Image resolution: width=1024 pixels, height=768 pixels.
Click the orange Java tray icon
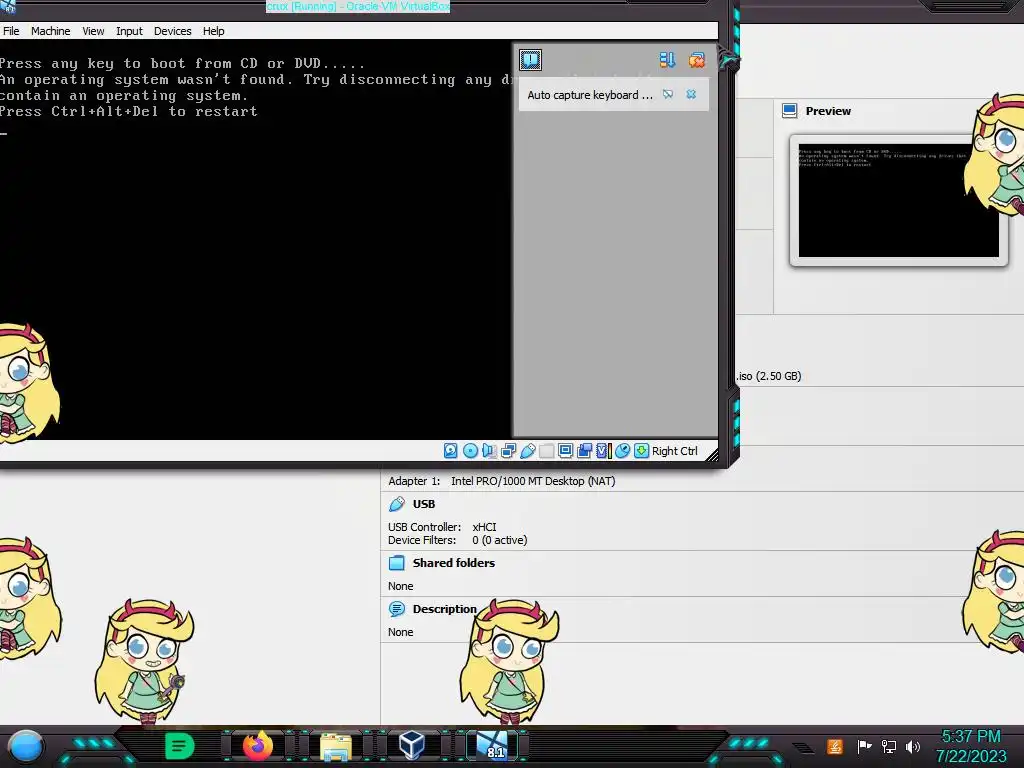pyautogui.click(x=834, y=746)
